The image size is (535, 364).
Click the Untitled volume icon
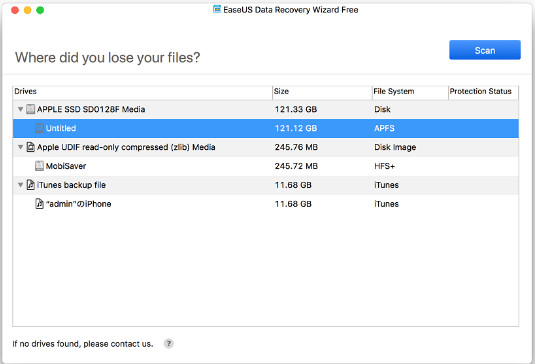click(x=40, y=128)
